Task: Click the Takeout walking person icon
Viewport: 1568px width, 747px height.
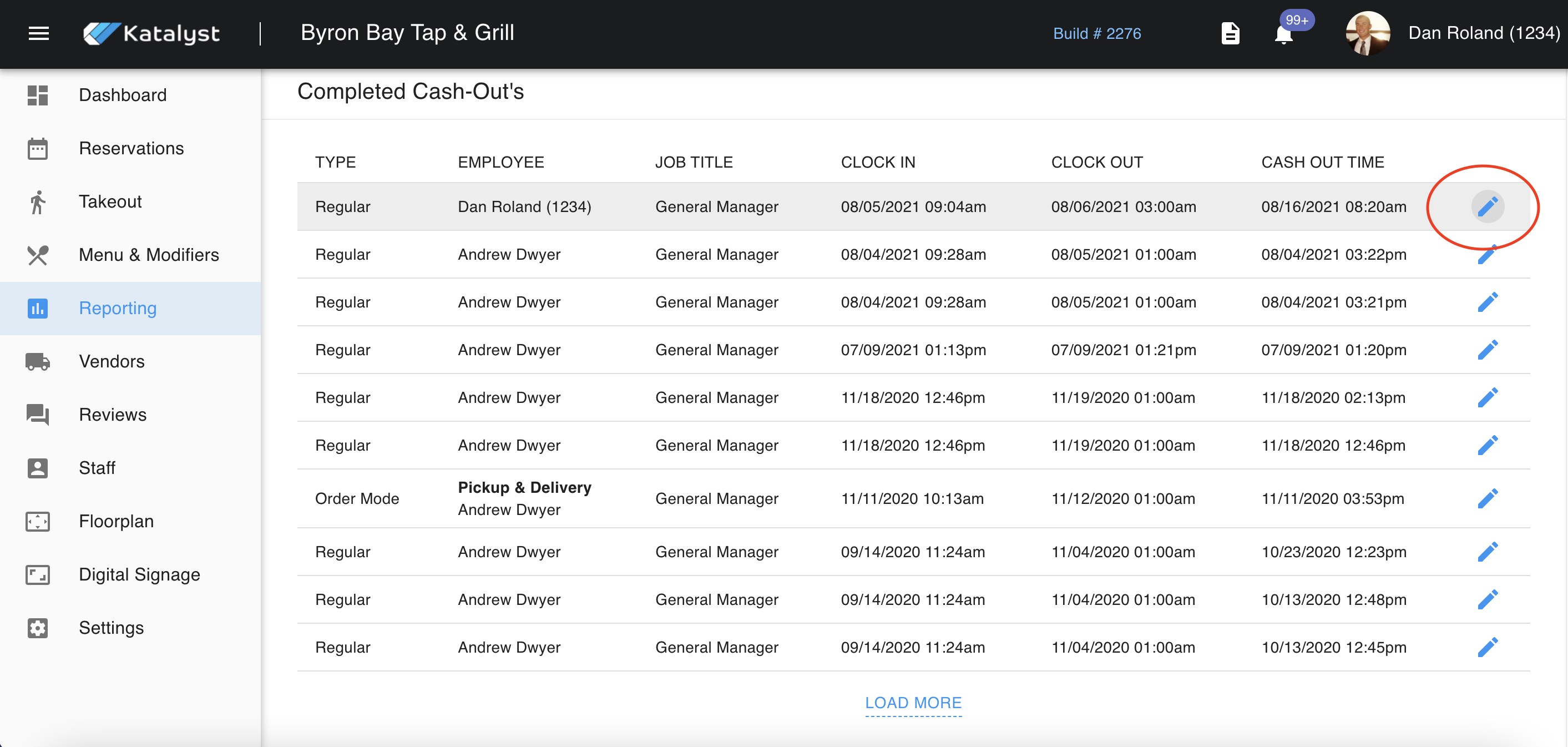Action: tap(38, 201)
